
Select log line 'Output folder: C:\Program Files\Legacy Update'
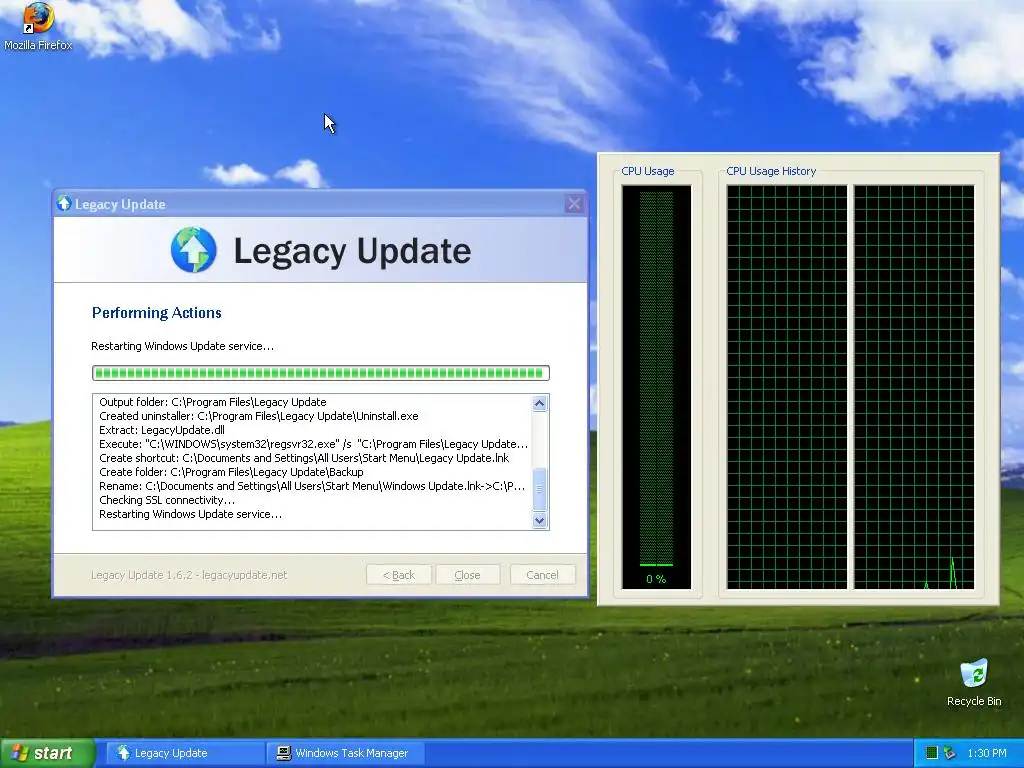(213, 402)
